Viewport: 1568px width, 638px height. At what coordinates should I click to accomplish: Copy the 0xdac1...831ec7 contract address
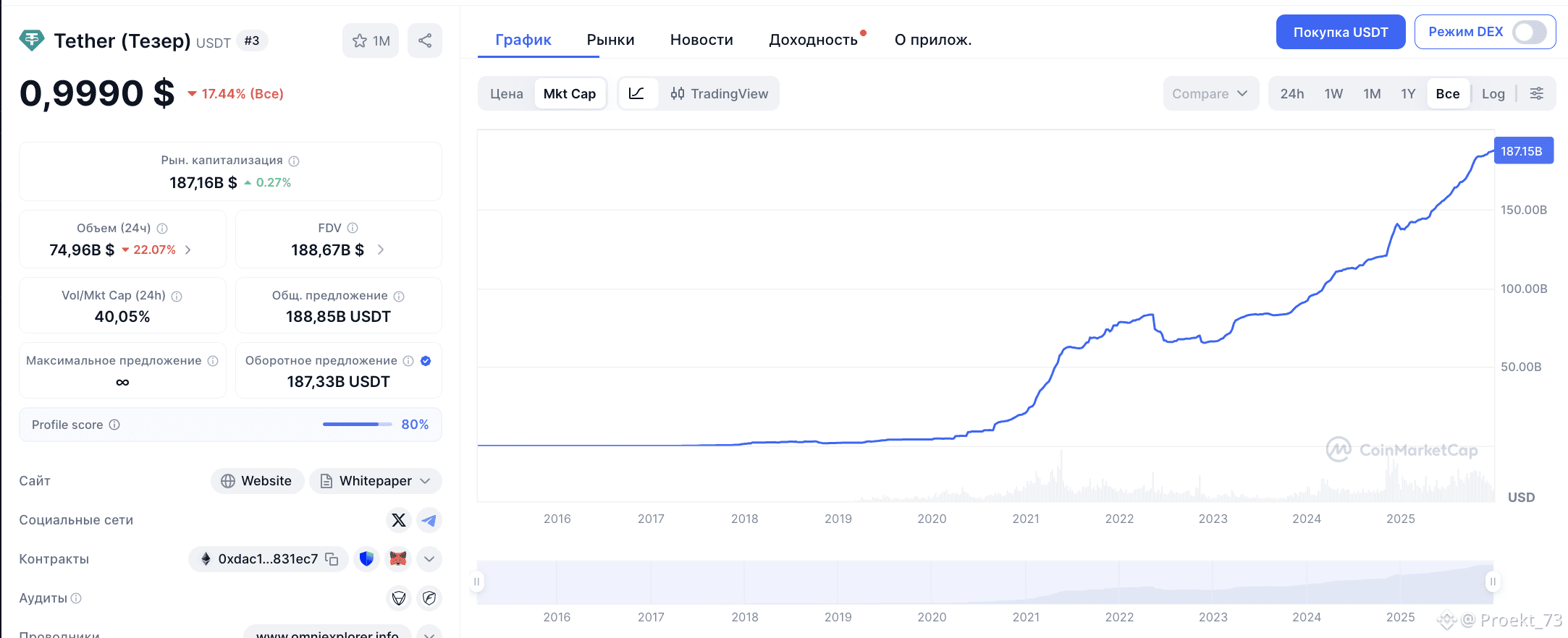[x=332, y=559]
